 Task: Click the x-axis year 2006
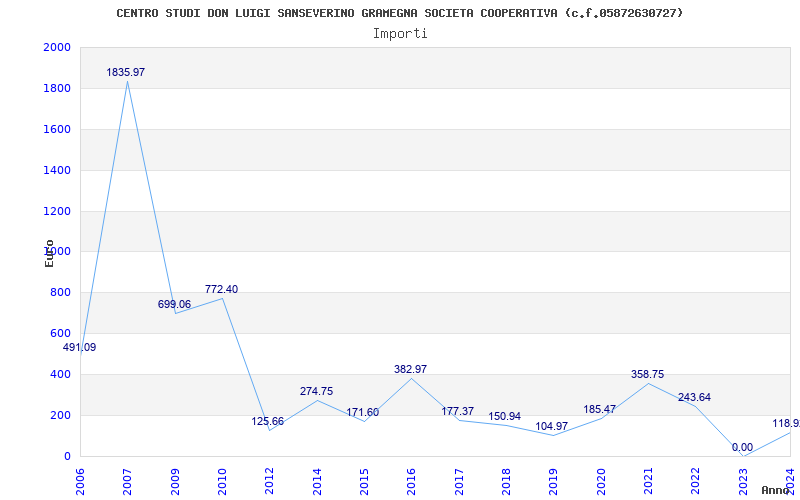(80, 481)
